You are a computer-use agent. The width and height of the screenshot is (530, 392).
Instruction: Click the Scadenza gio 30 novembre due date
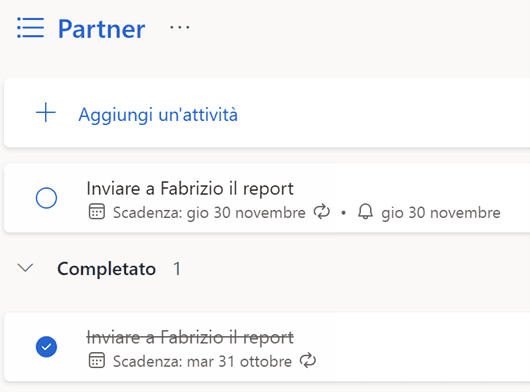pos(209,213)
